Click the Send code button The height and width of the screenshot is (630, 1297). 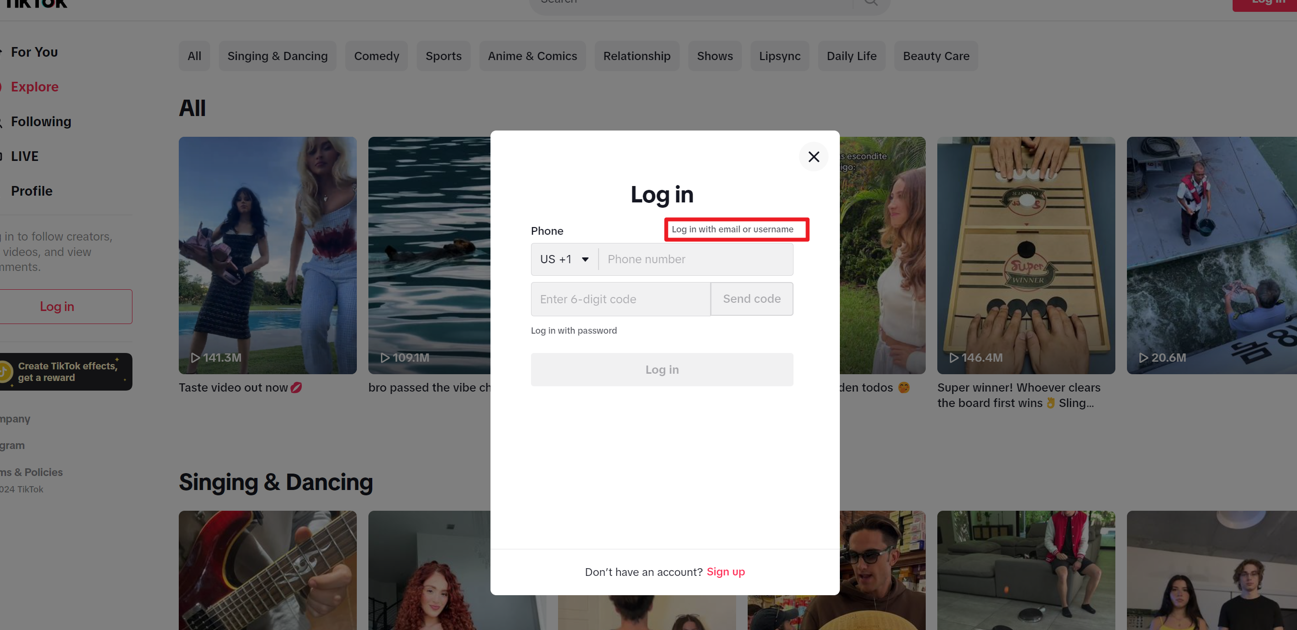(752, 299)
